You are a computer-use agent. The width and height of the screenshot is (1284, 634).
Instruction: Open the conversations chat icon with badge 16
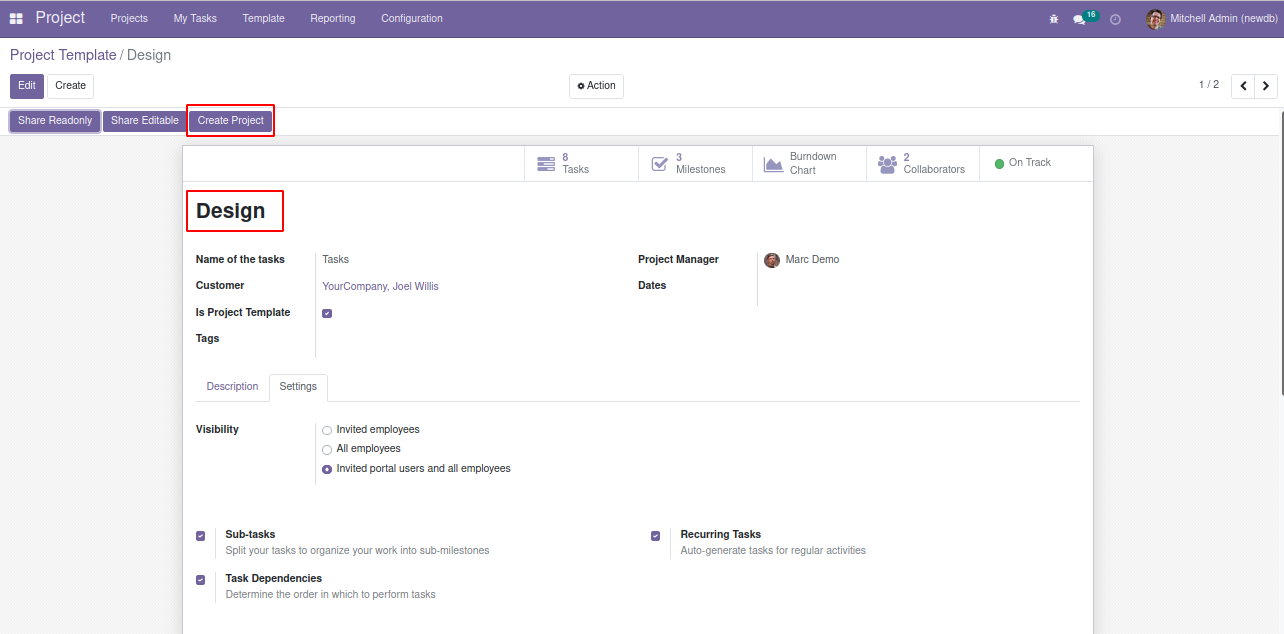1079,19
